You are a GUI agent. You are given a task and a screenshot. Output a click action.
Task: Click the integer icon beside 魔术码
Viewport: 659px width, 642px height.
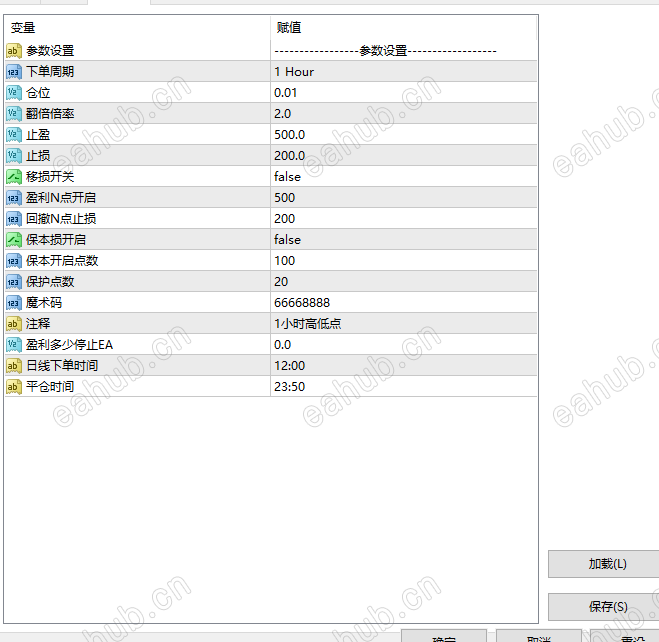click(13, 303)
